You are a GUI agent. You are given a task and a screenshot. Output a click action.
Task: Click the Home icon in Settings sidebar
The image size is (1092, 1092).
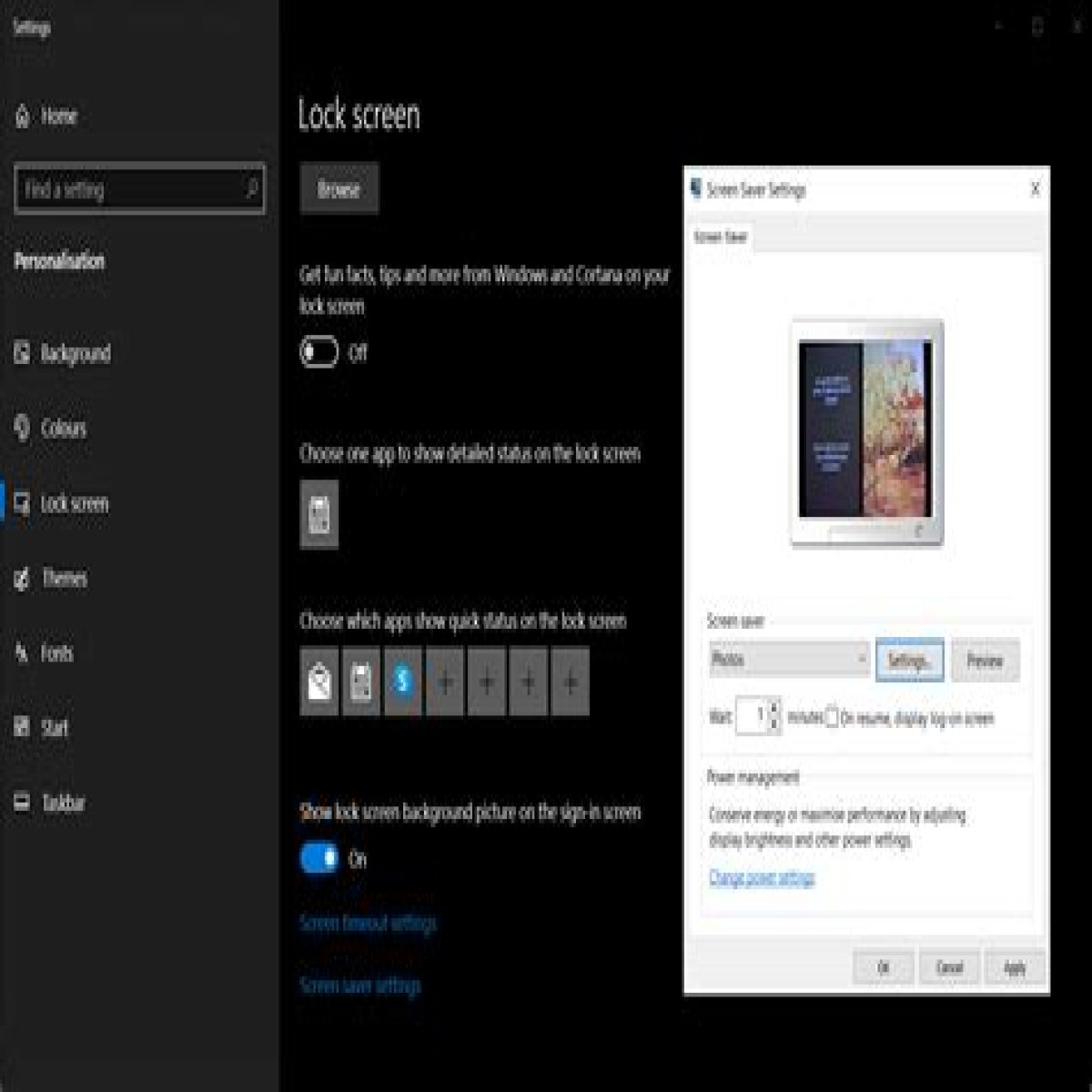click(x=23, y=116)
